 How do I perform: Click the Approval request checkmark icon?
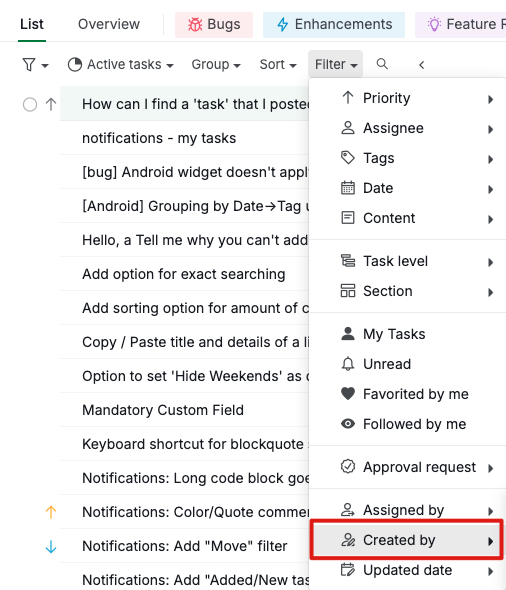tap(348, 467)
